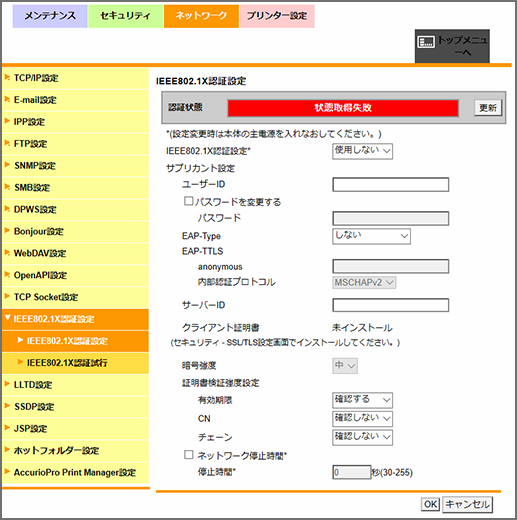517x520 pixels.
Task: Open the EAP-Type dropdown
Action: point(371,236)
